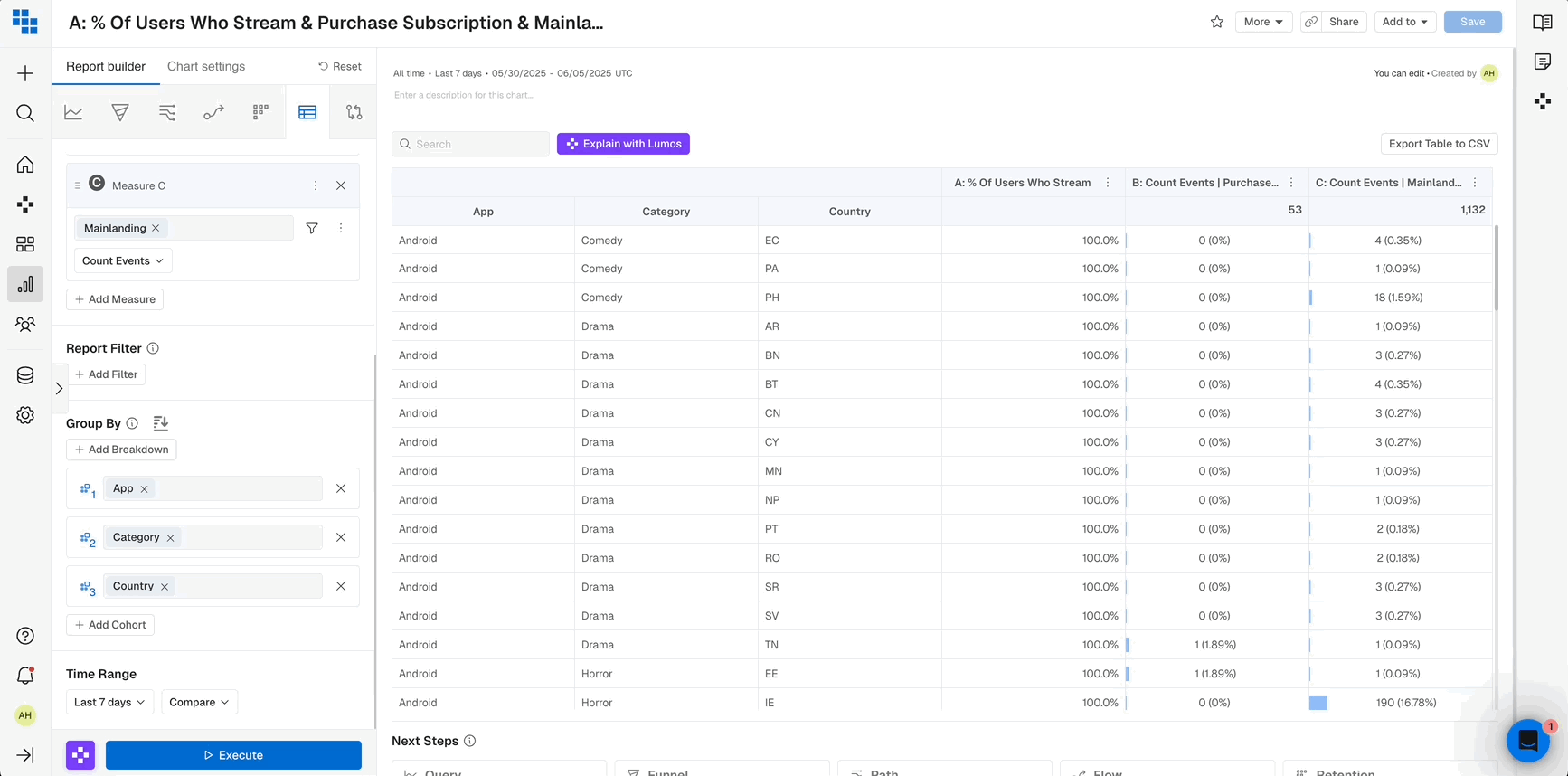Open the filter icon for Mainlanding event
This screenshot has height=776, width=1568.
(x=312, y=228)
